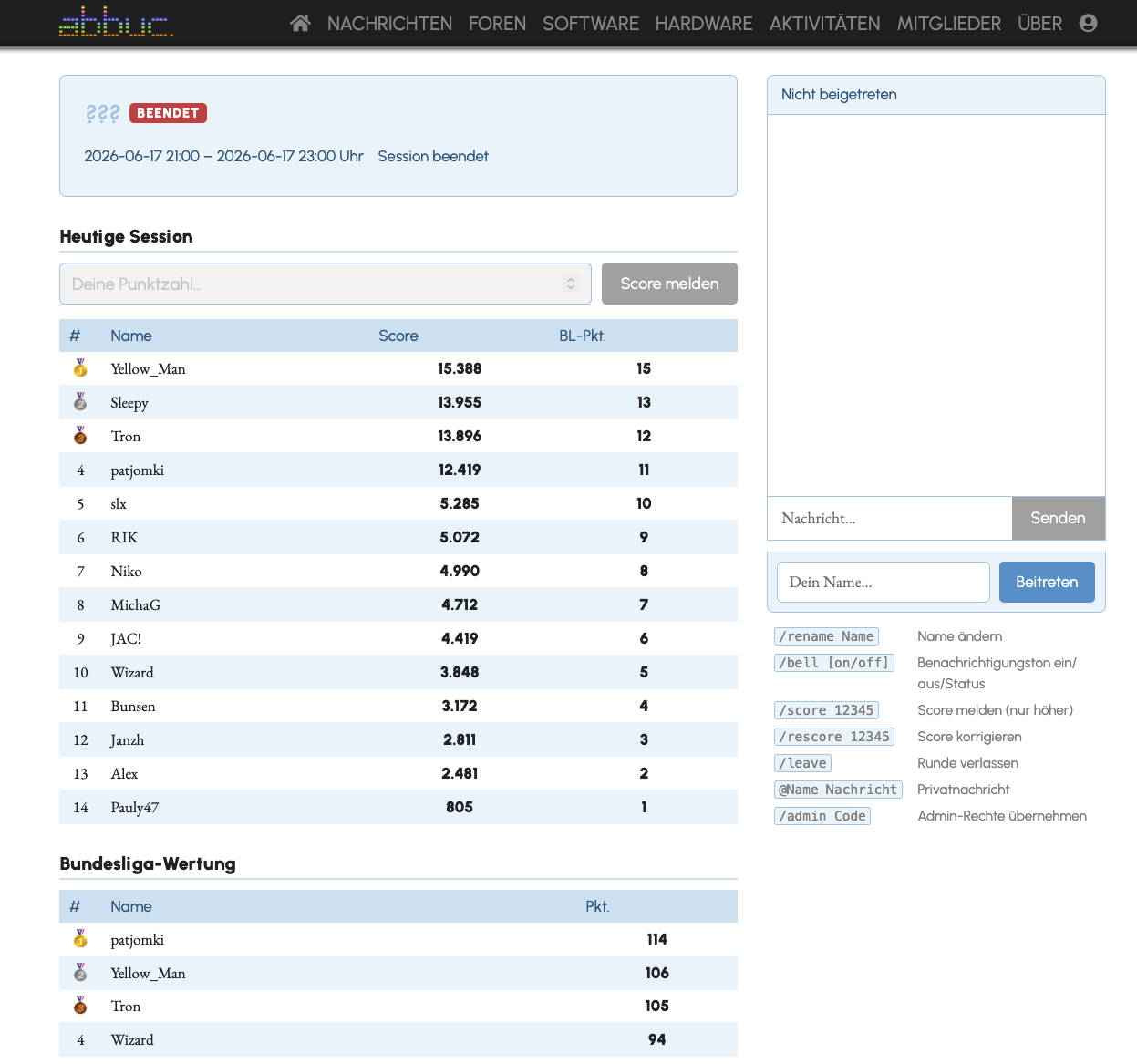Open the MITGLIEDER menu

click(x=949, y=24)
